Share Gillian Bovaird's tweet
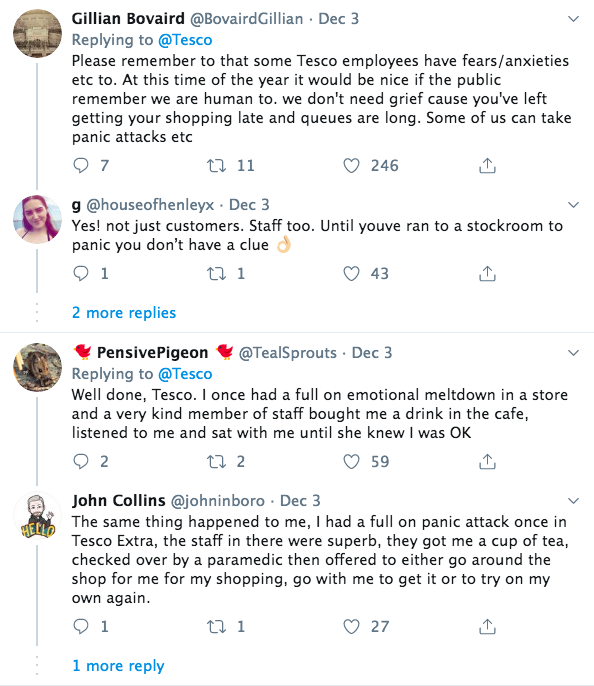The width and height of the screenshot is (594, 686). (487, 166)
